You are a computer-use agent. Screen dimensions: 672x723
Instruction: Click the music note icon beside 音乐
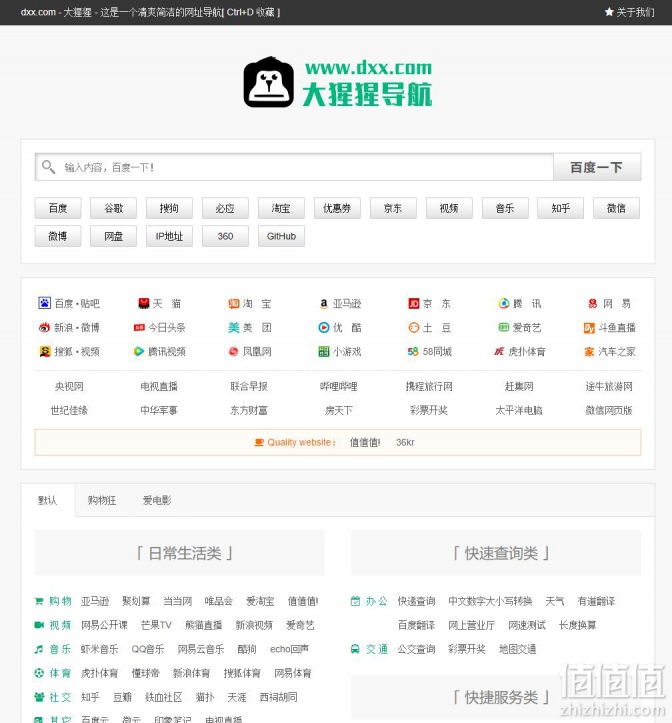point(39,649)
